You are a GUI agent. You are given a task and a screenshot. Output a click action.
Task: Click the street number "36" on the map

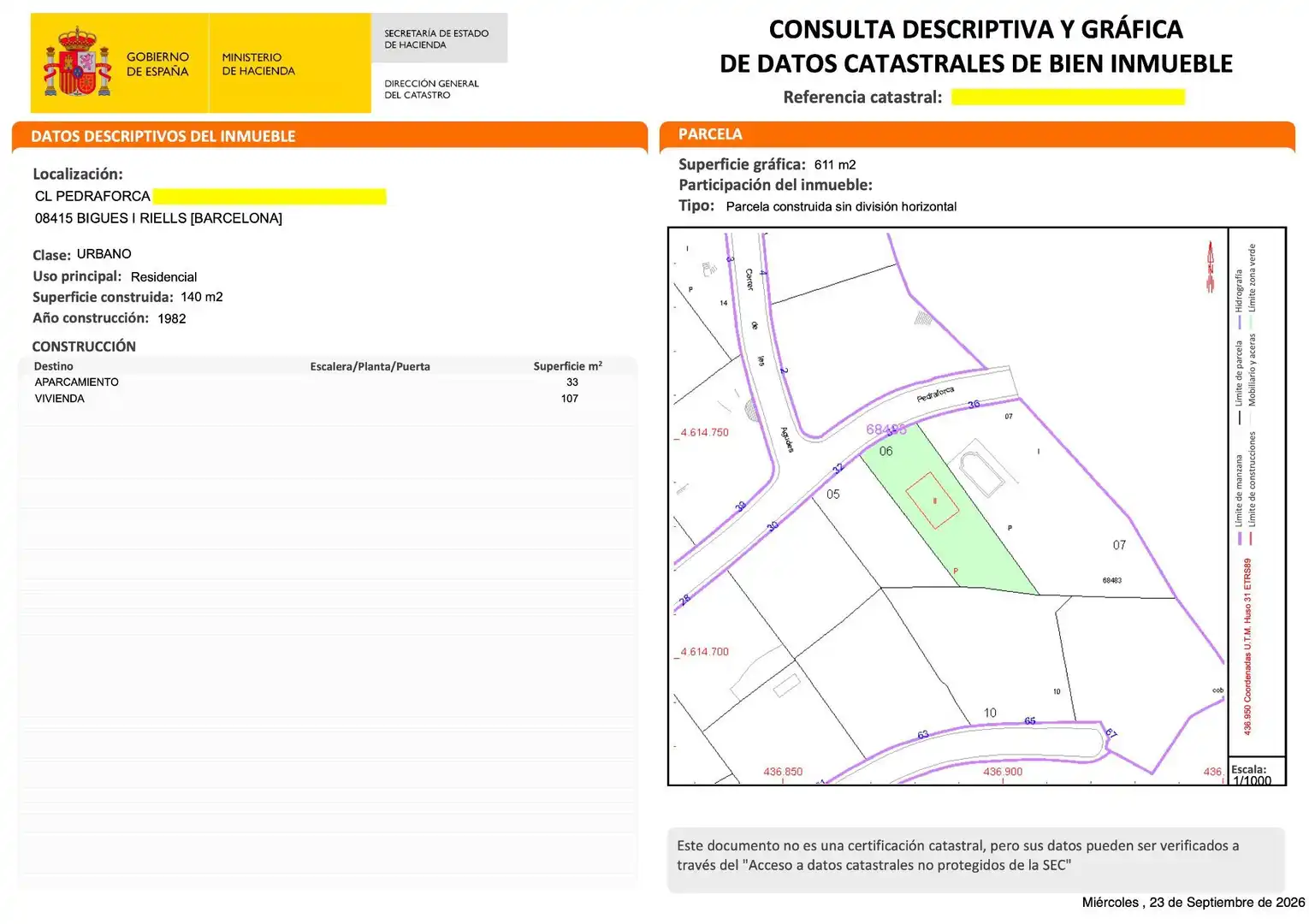[974, 404]
